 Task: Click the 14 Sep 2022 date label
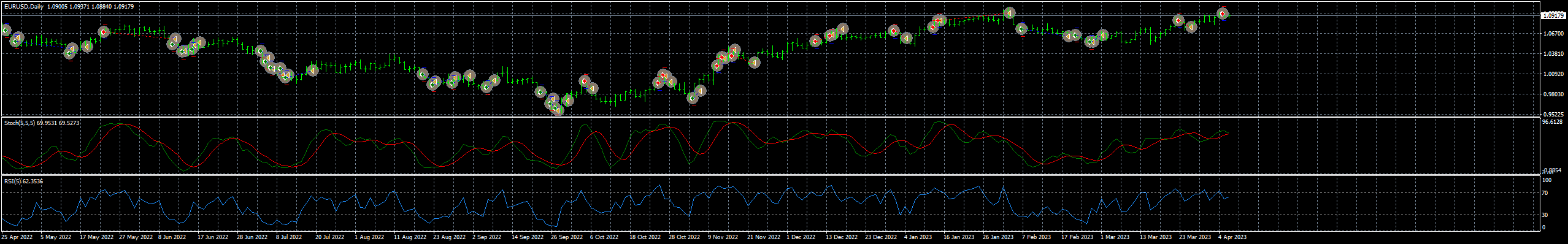click(528, 237)
